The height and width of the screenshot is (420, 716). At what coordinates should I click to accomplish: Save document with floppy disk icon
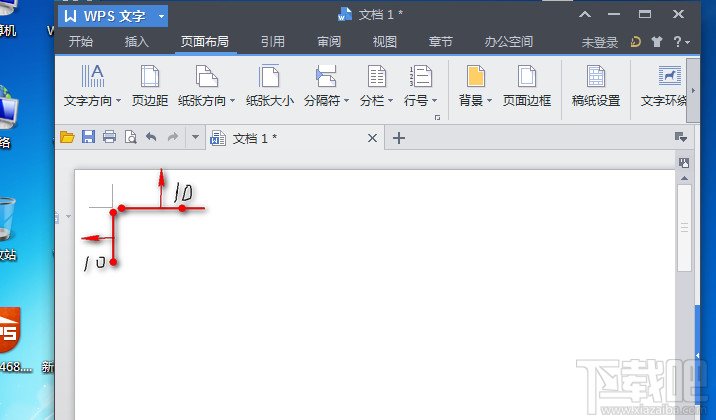88,136
